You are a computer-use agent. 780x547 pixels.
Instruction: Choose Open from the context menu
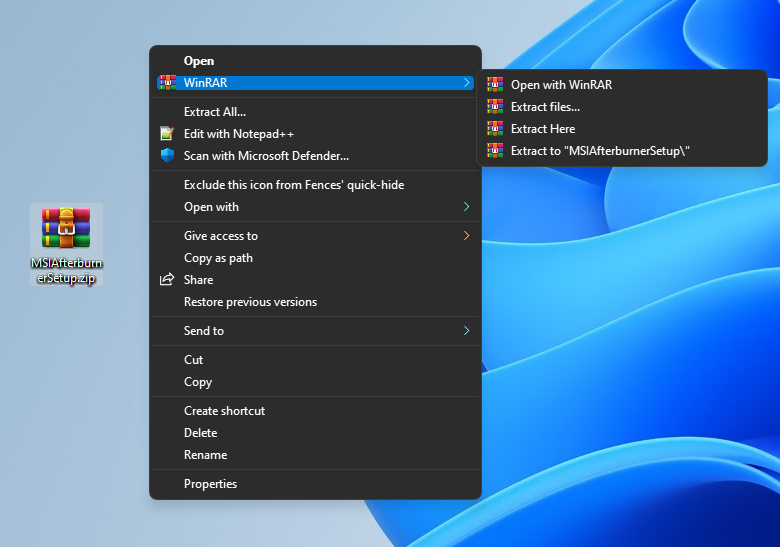(315, 61)
